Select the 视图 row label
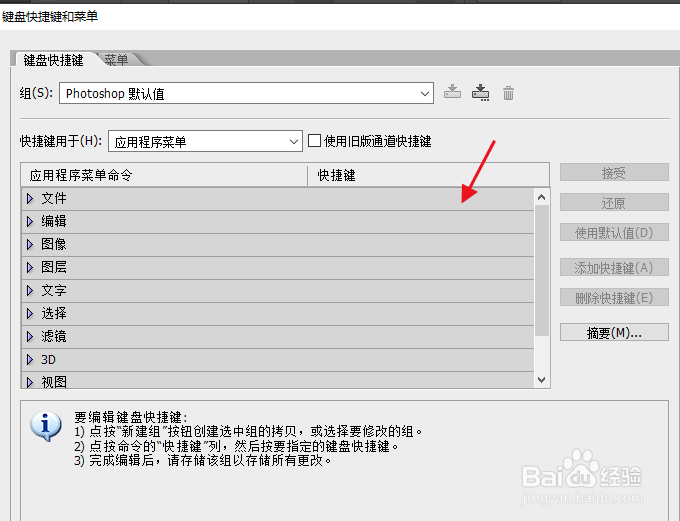The width and height of the screenshot is (680, 521). (54, 382)
